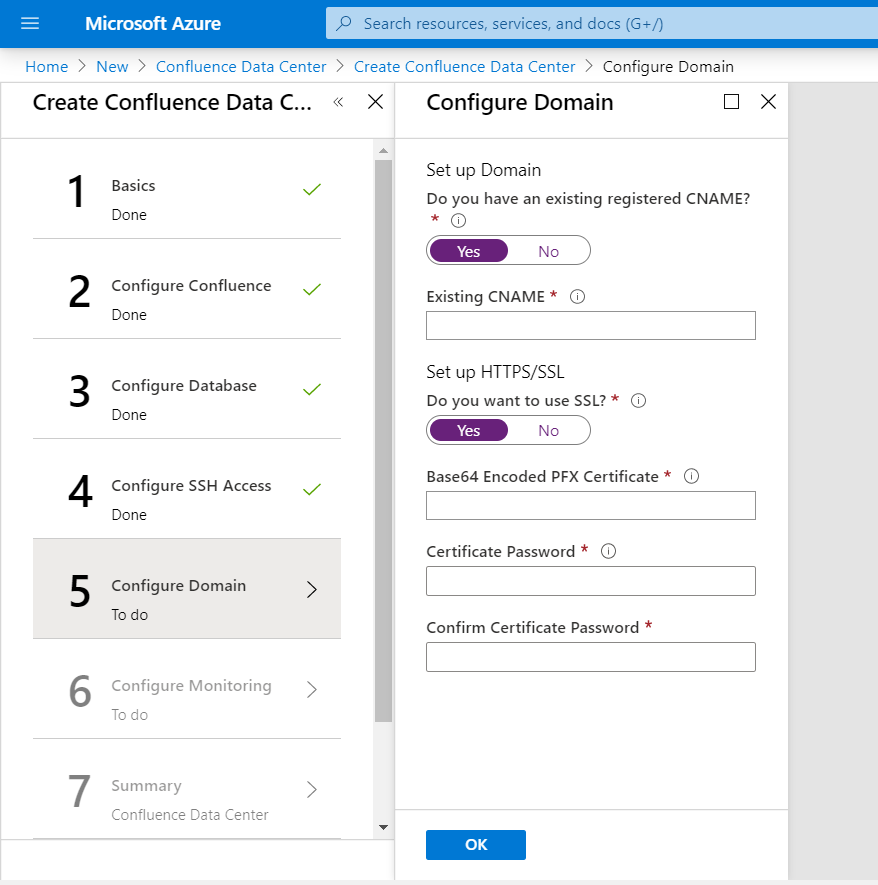The width and height of the screenshot is (878, 885).
Task: Focus the Certificate Password field
Action: click(x=591, y=581)
